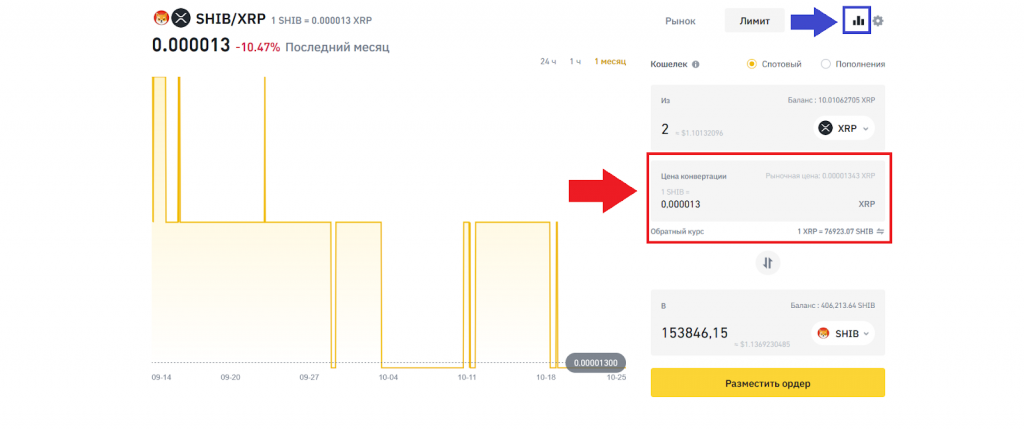Swap From and To currencies
Viewport: 1024px width, 429px height.
click(x=768, y=263)
